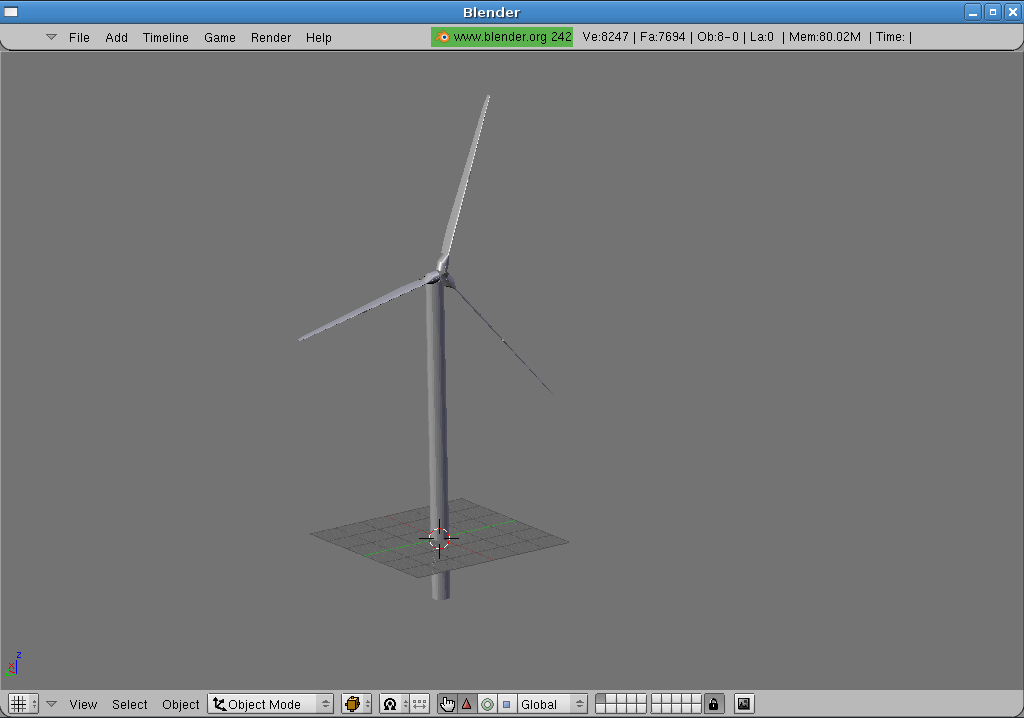Open the Render menu
1024x718 pixels.
pyautogui.click(x=271, y=38)
